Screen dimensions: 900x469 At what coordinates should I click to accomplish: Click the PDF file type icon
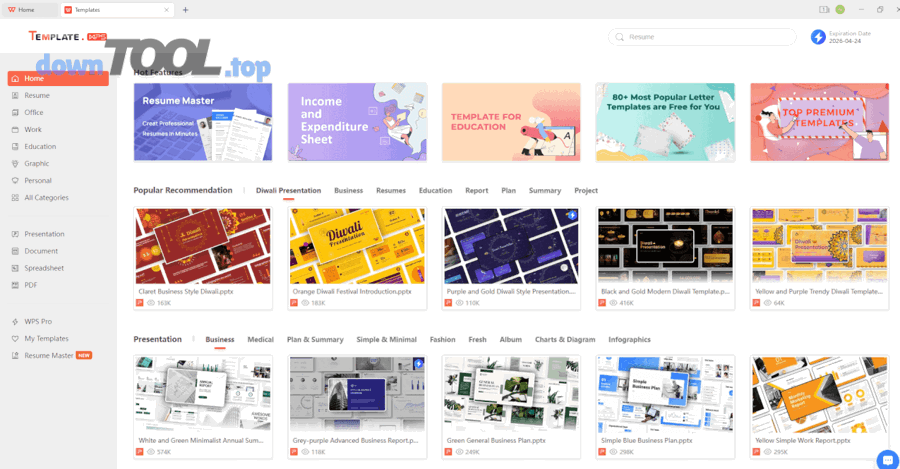15,285
